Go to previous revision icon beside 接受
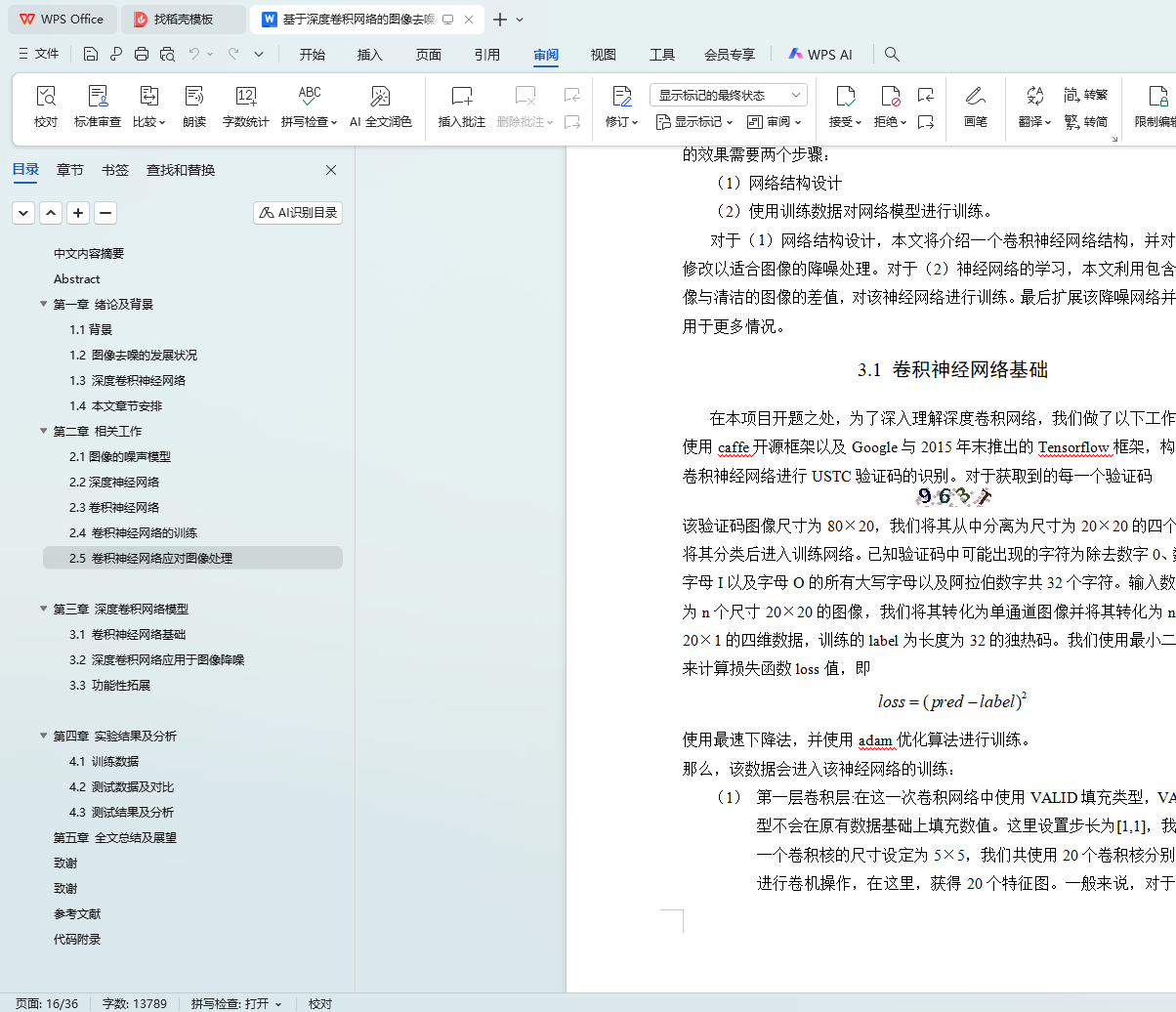Screen dimensions: 1176x1012 point(926,95)
